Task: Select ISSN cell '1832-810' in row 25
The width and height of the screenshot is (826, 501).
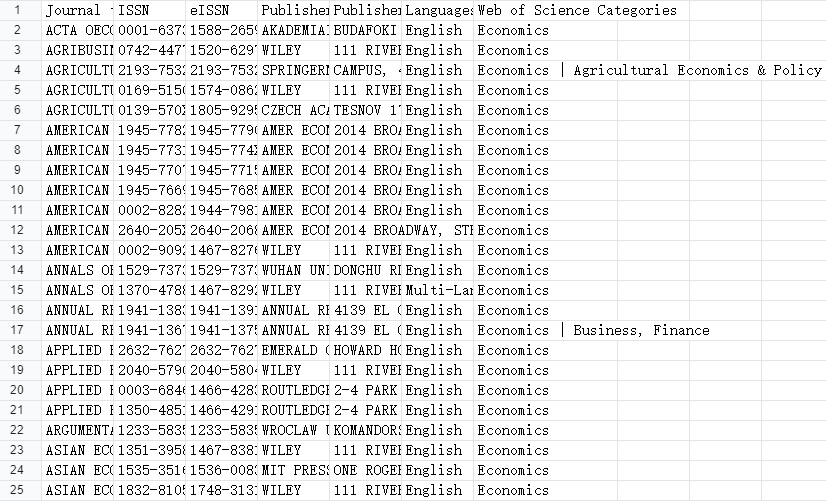Action: coord(150,490)
